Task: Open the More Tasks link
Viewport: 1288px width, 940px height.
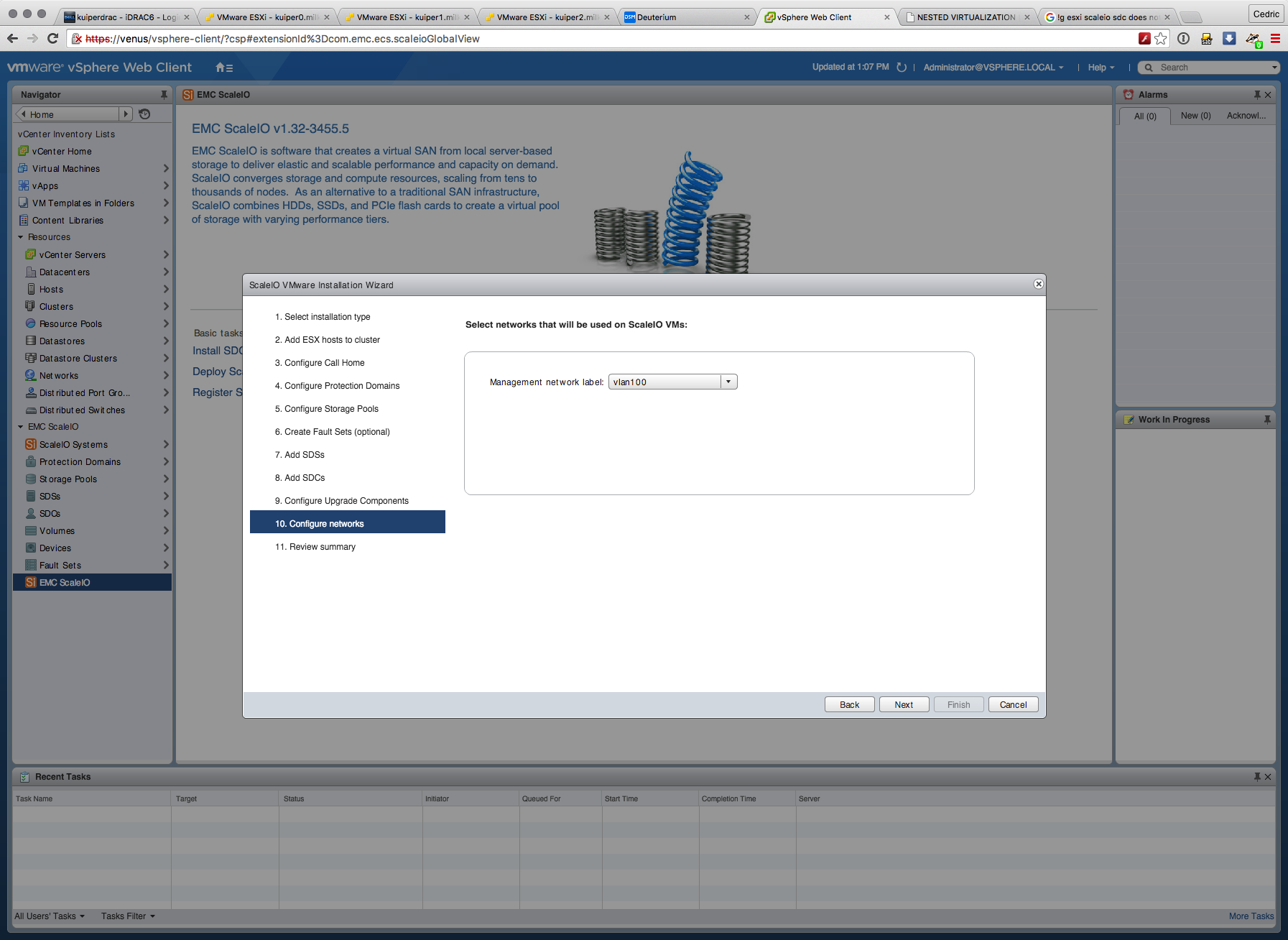Action: point(1251,916)
